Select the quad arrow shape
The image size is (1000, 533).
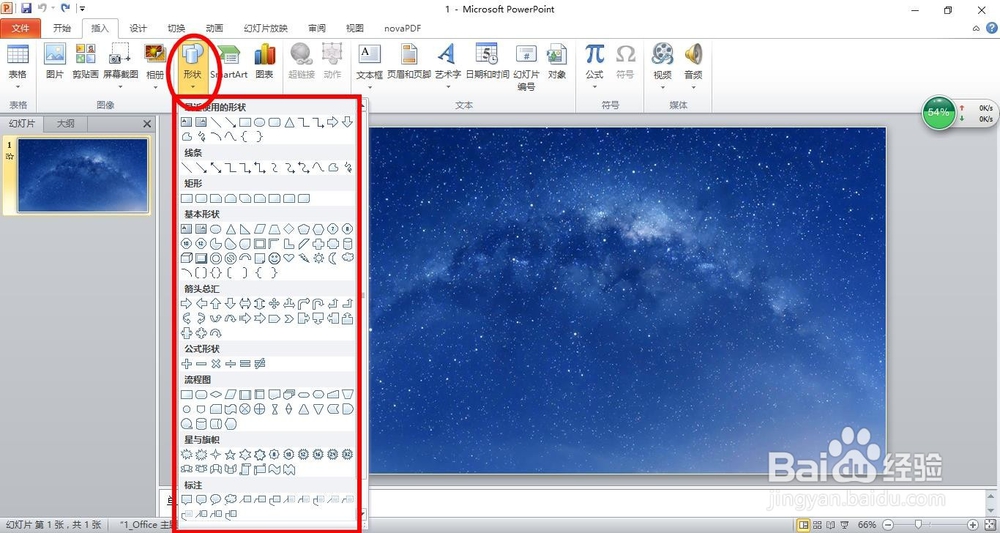click(274, 303)
